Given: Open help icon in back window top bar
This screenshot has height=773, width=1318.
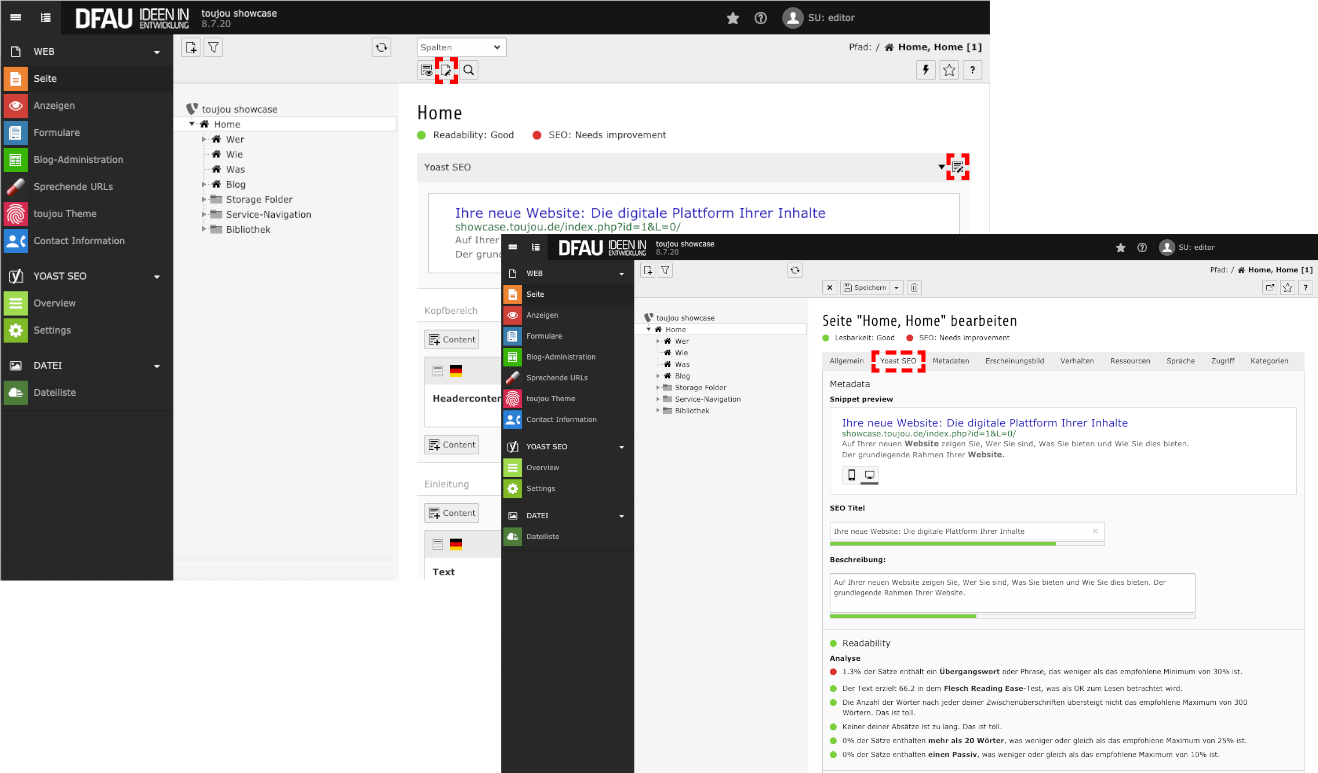Looking at the screenshot, I should pyautogui.click(x=760, y=18).
